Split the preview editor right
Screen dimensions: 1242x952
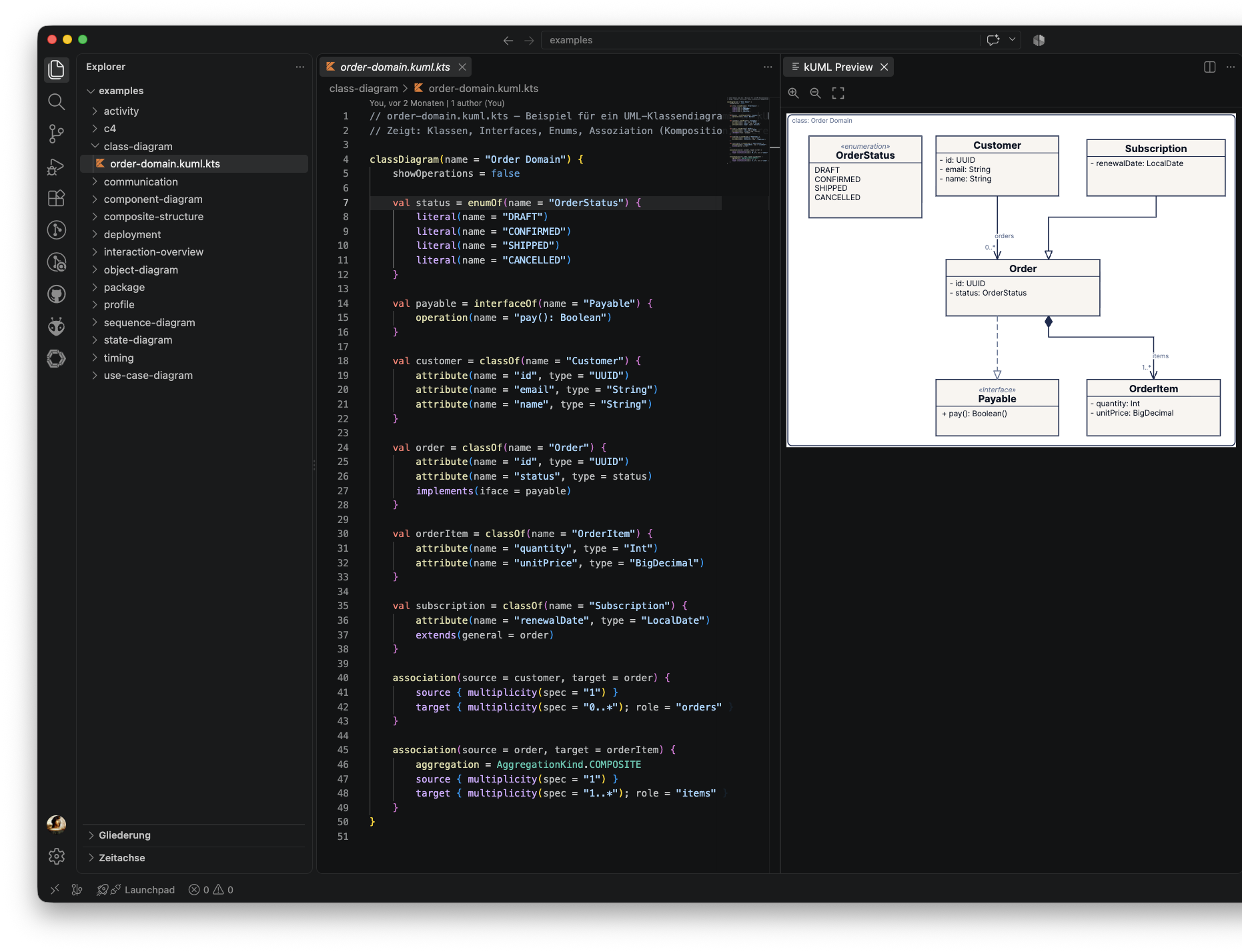[x=1209, y=67]
